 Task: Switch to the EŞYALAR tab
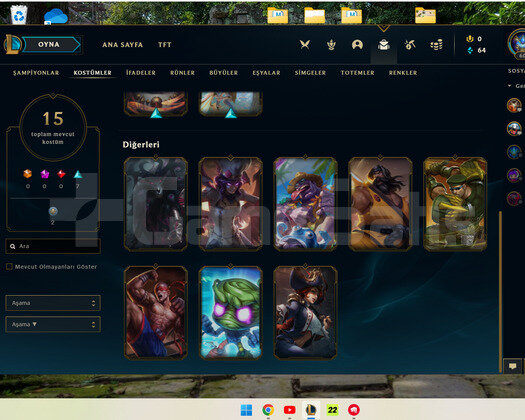click(266, 73)
